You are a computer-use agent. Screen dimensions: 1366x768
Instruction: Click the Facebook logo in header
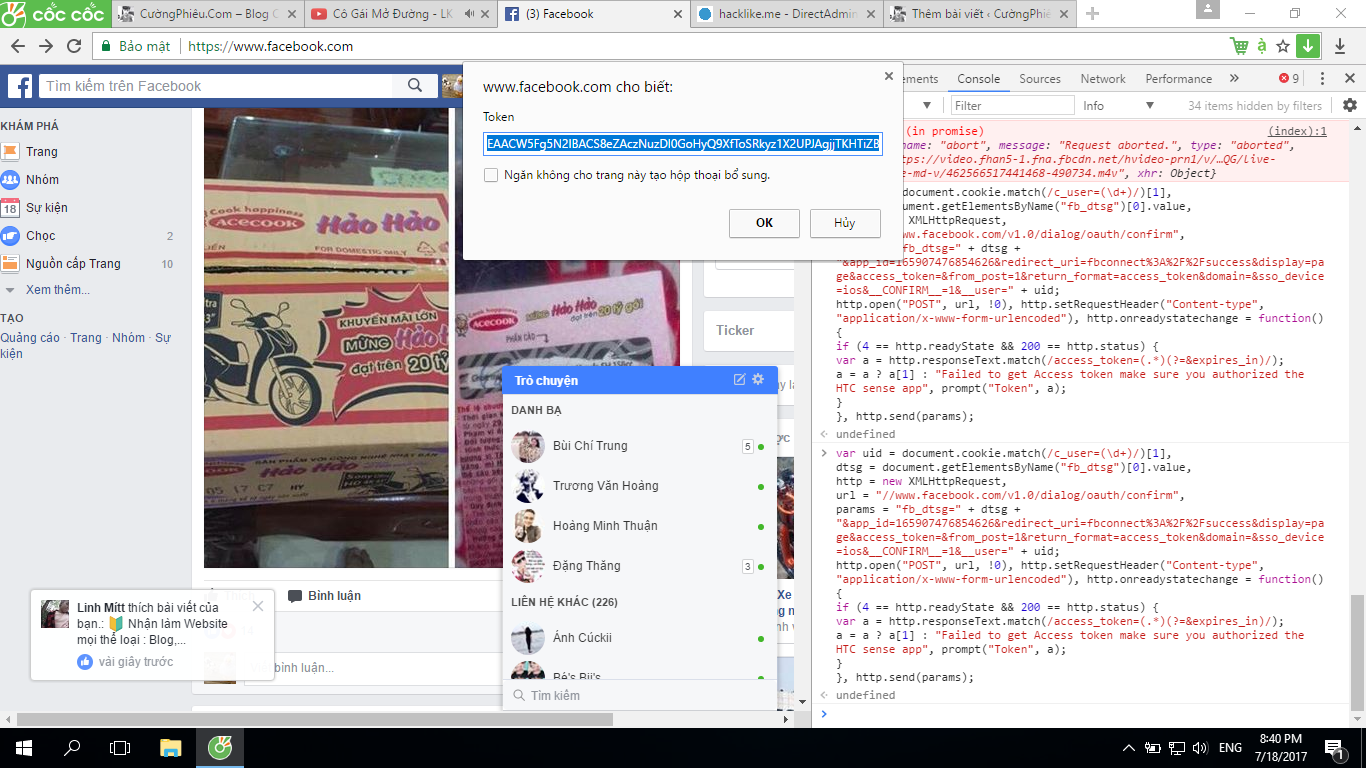(x=20, y=86)
